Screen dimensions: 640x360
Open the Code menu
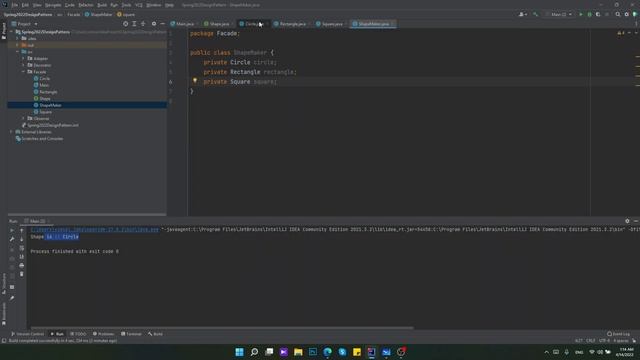click(x=70, y=5)
